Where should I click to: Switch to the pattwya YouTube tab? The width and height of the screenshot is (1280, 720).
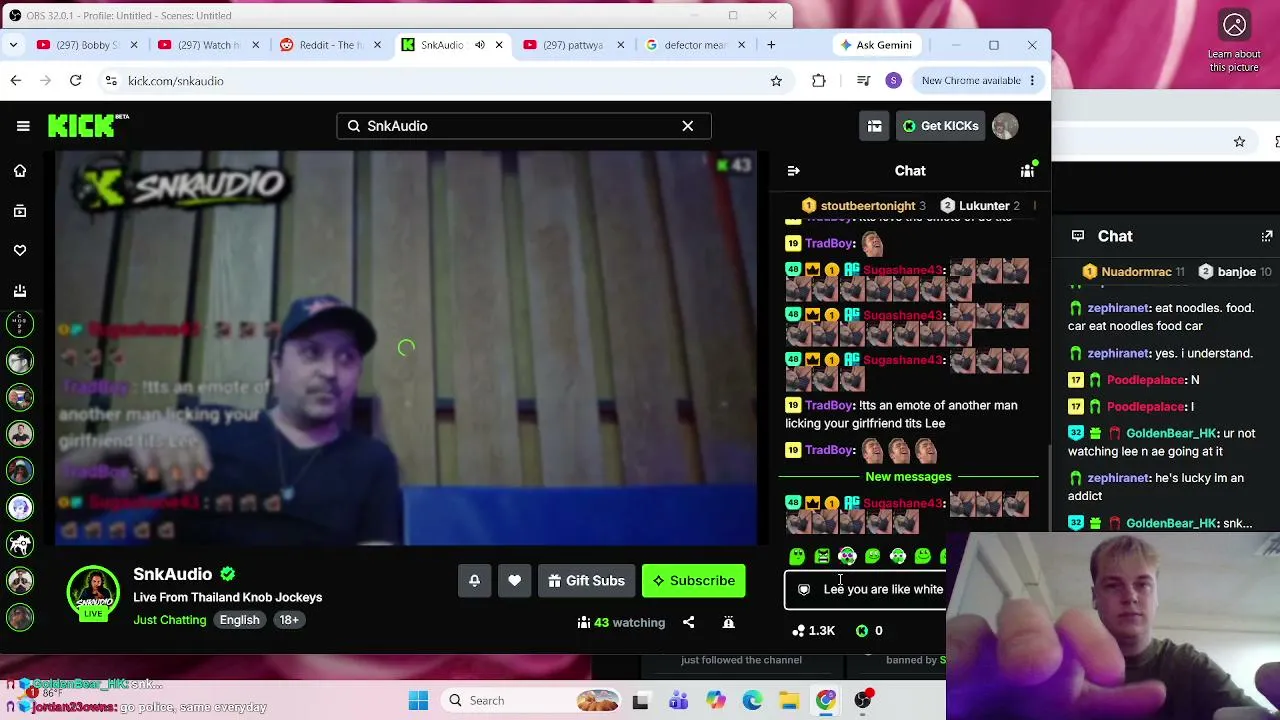tap(574, 45)
